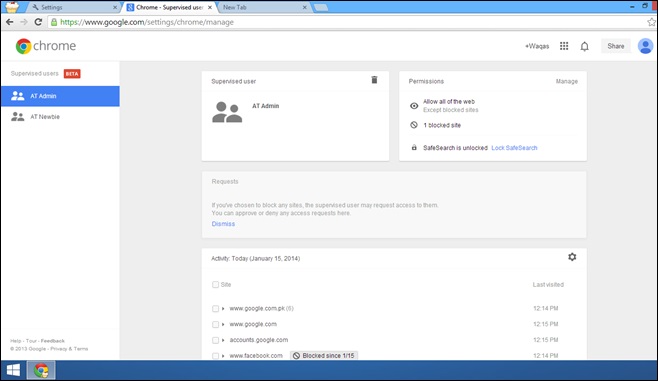
Task: Click the Share button
Action: 616,46
